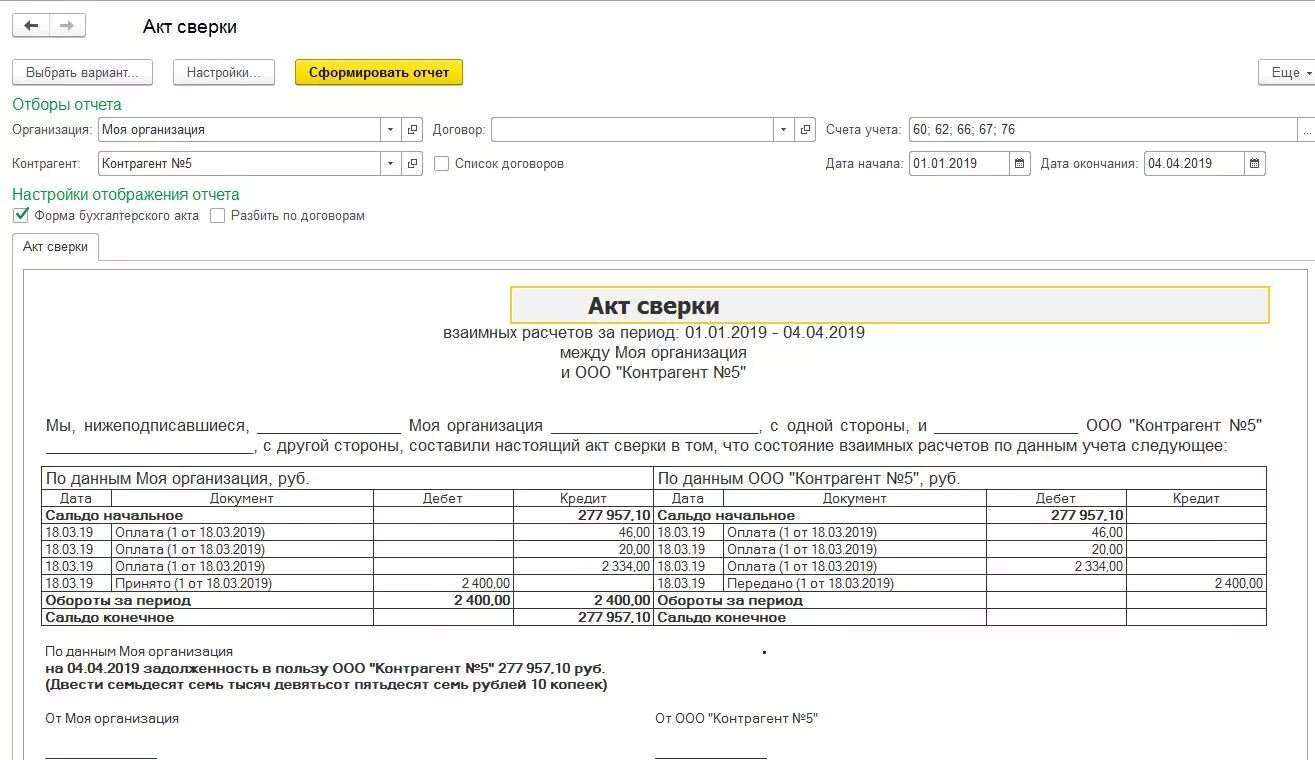Select the header По данным Моя организация, руб.
The height and width of the screenshot is (760, 1315).
(x=178, y=479)
